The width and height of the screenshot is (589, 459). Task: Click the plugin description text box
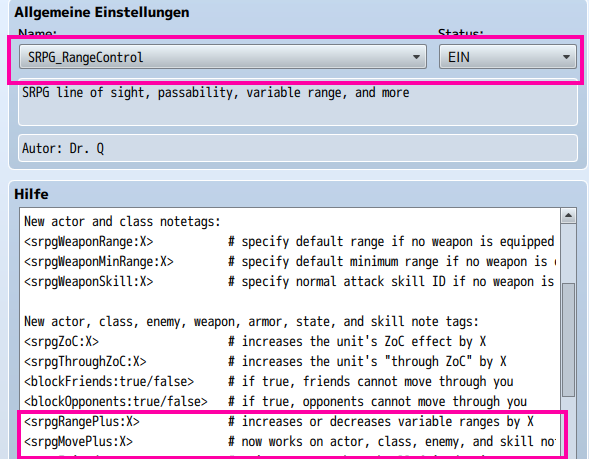[298, 102]
